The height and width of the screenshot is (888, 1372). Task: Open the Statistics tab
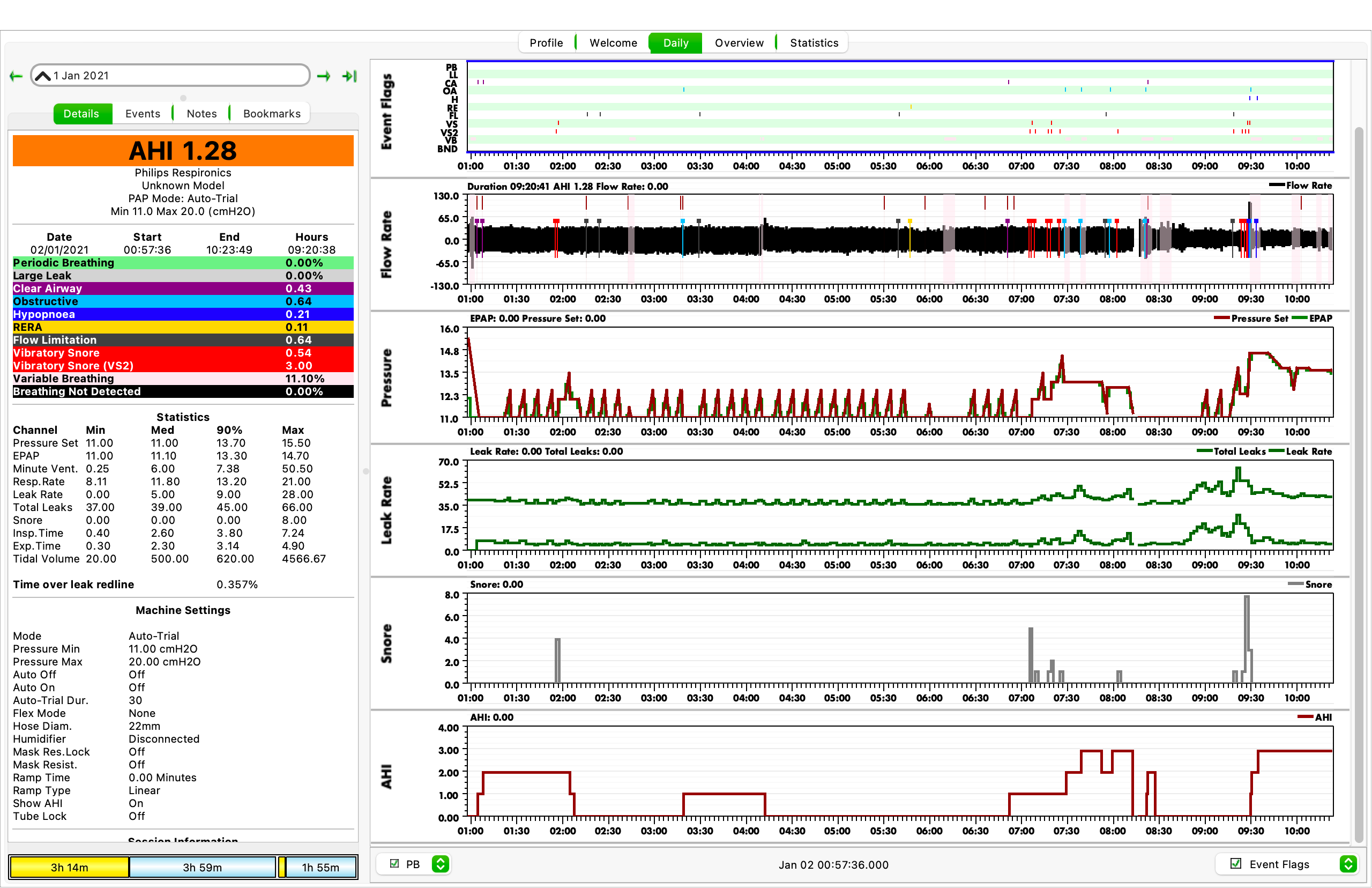pos(814,43)
